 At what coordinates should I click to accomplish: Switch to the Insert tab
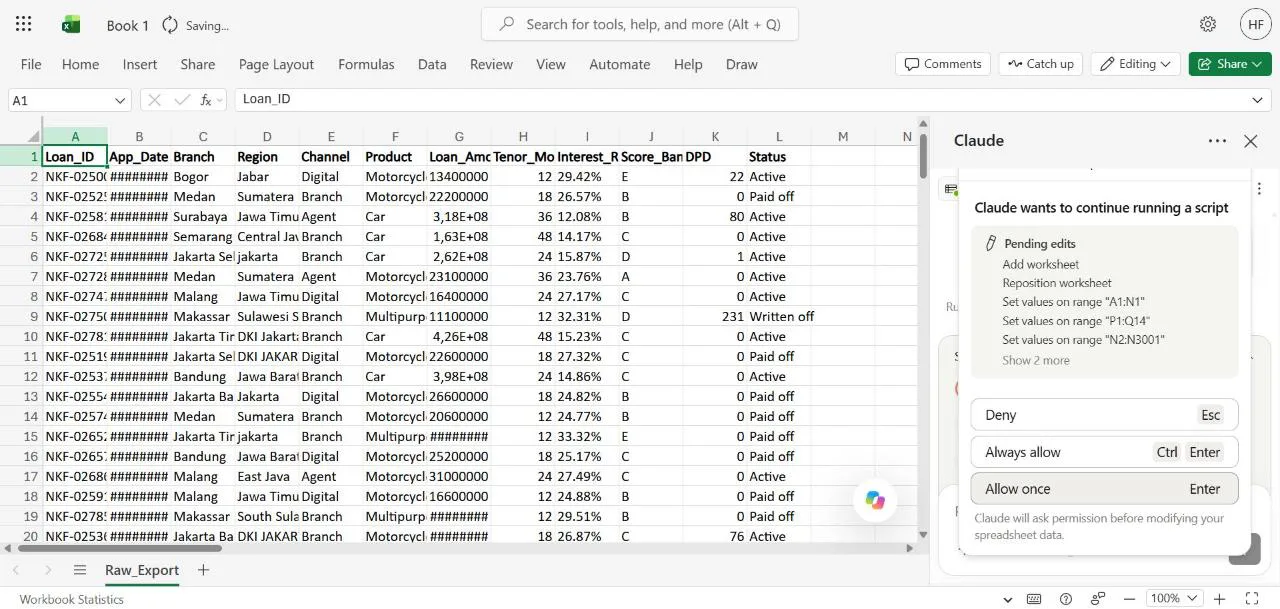click(140, 64)
